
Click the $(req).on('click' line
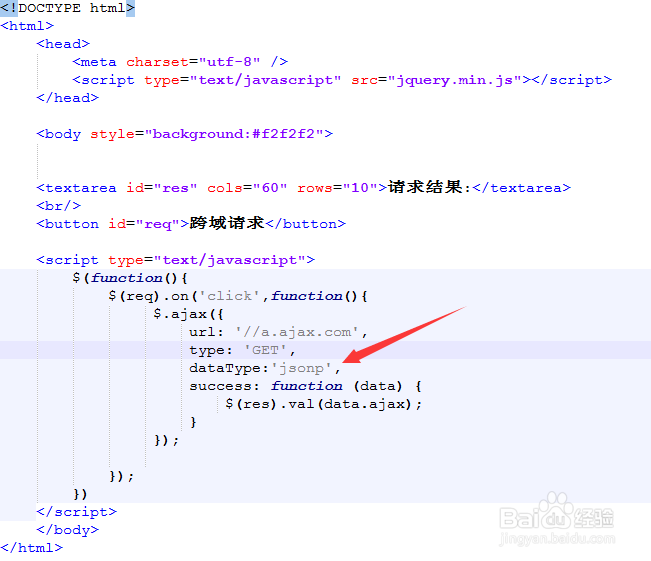click(237, 296)
